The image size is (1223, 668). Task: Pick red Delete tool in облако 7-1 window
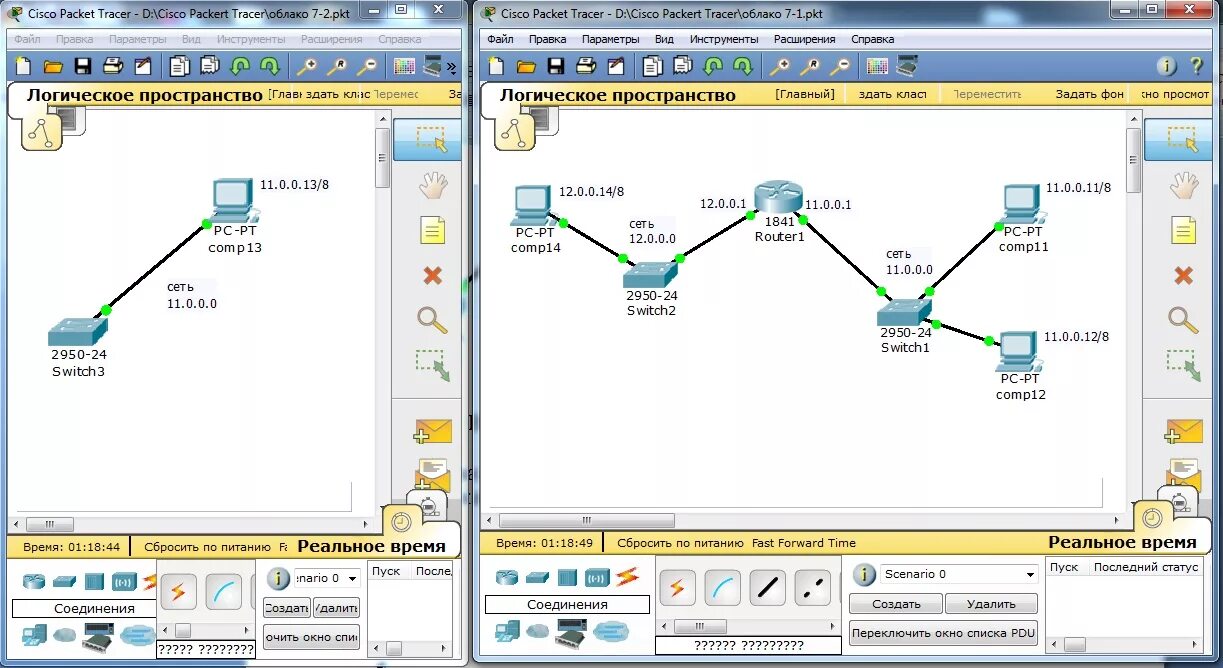(x=1183, y=275)
